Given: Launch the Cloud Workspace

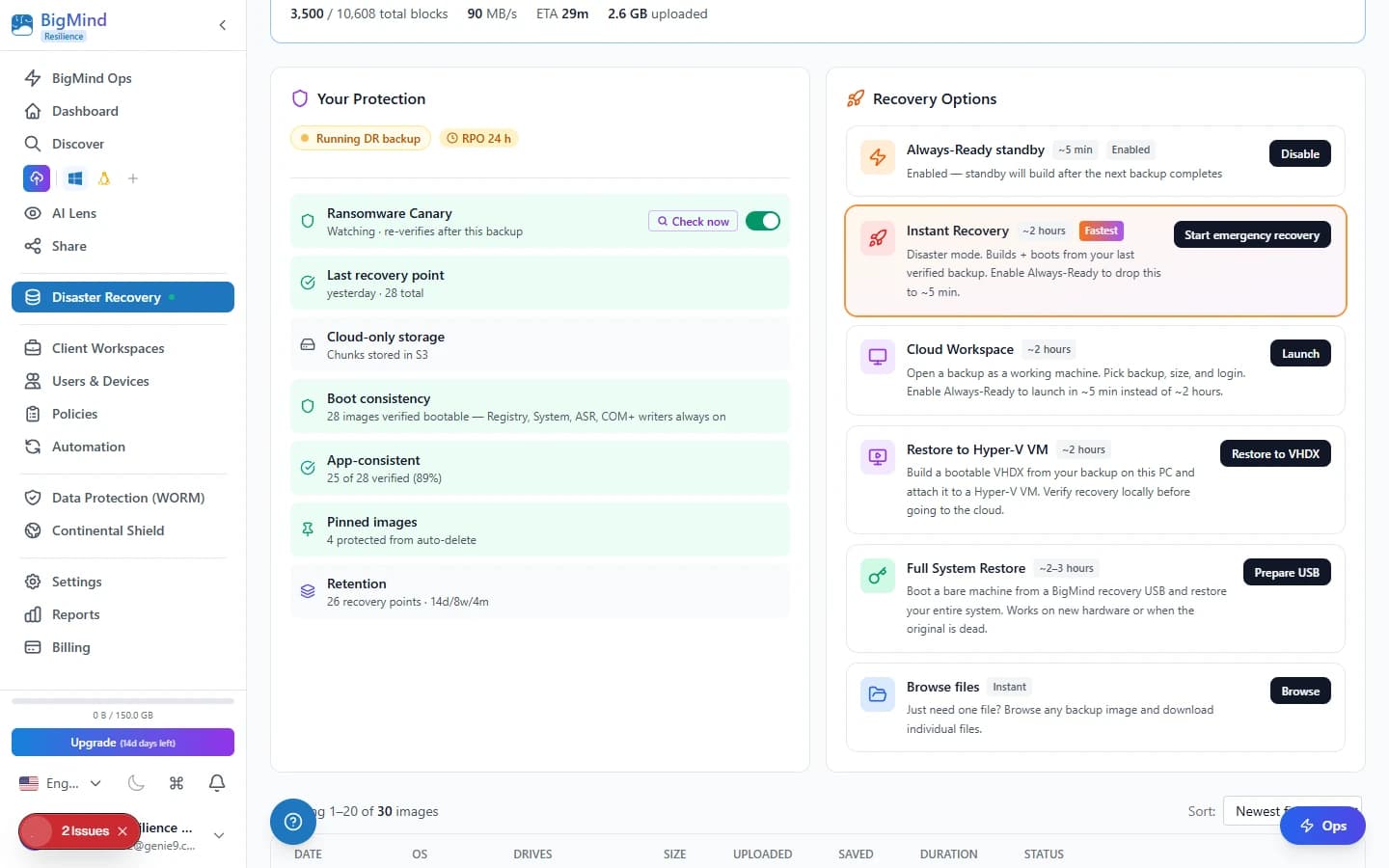Looking at the screenshot, I should (x=1300, y=354).
